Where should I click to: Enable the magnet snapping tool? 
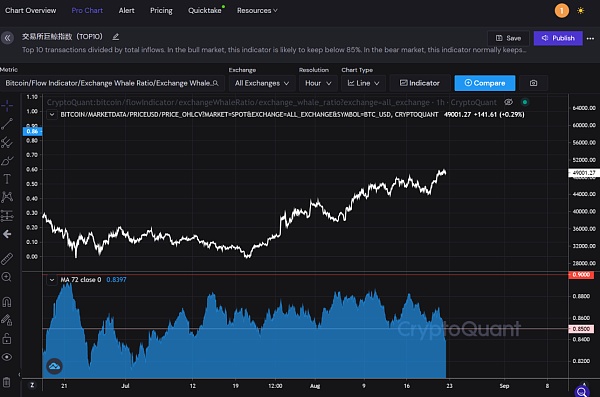[x=7, y=302]
